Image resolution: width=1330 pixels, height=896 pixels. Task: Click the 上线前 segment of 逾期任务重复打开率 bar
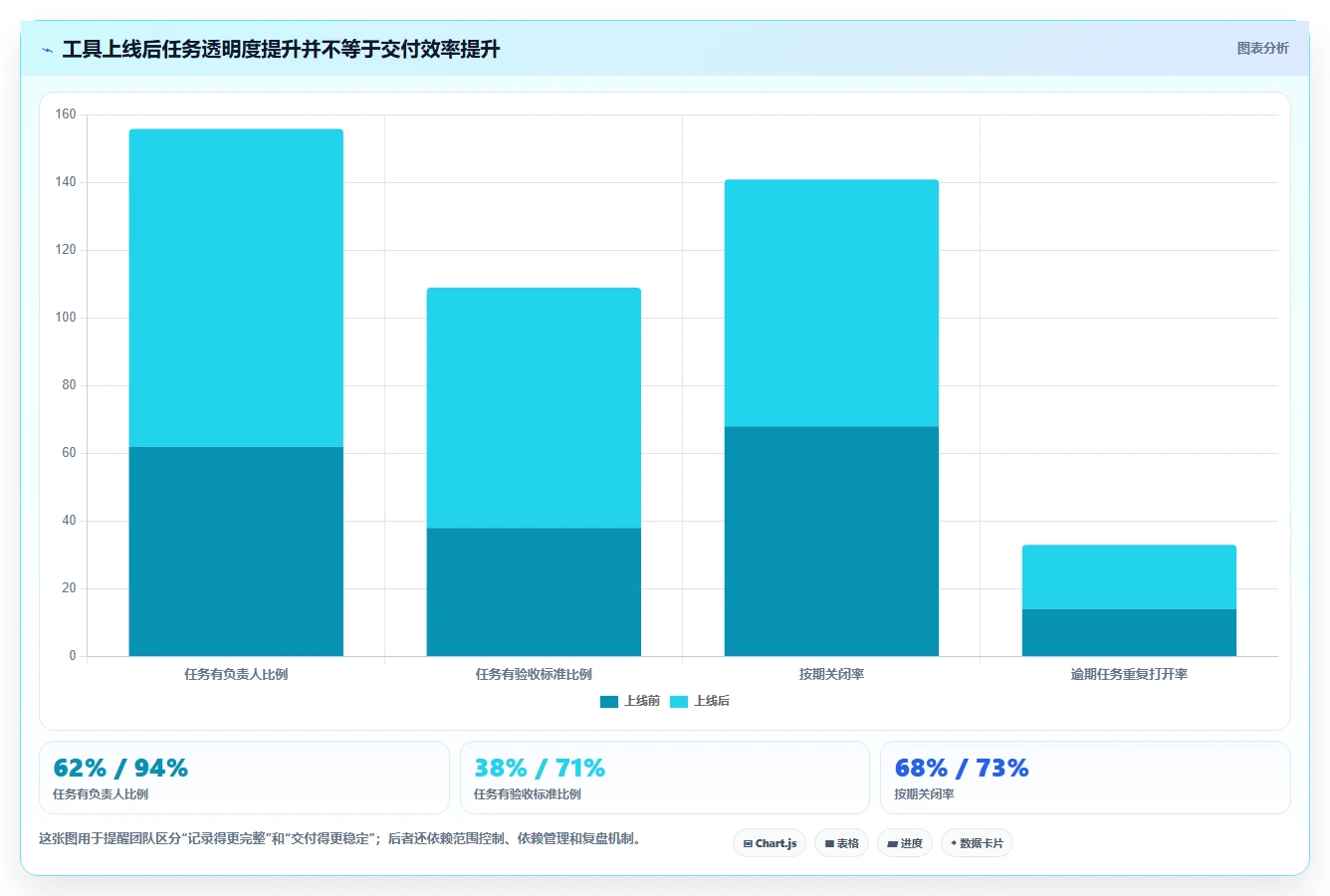point(1129,633)
